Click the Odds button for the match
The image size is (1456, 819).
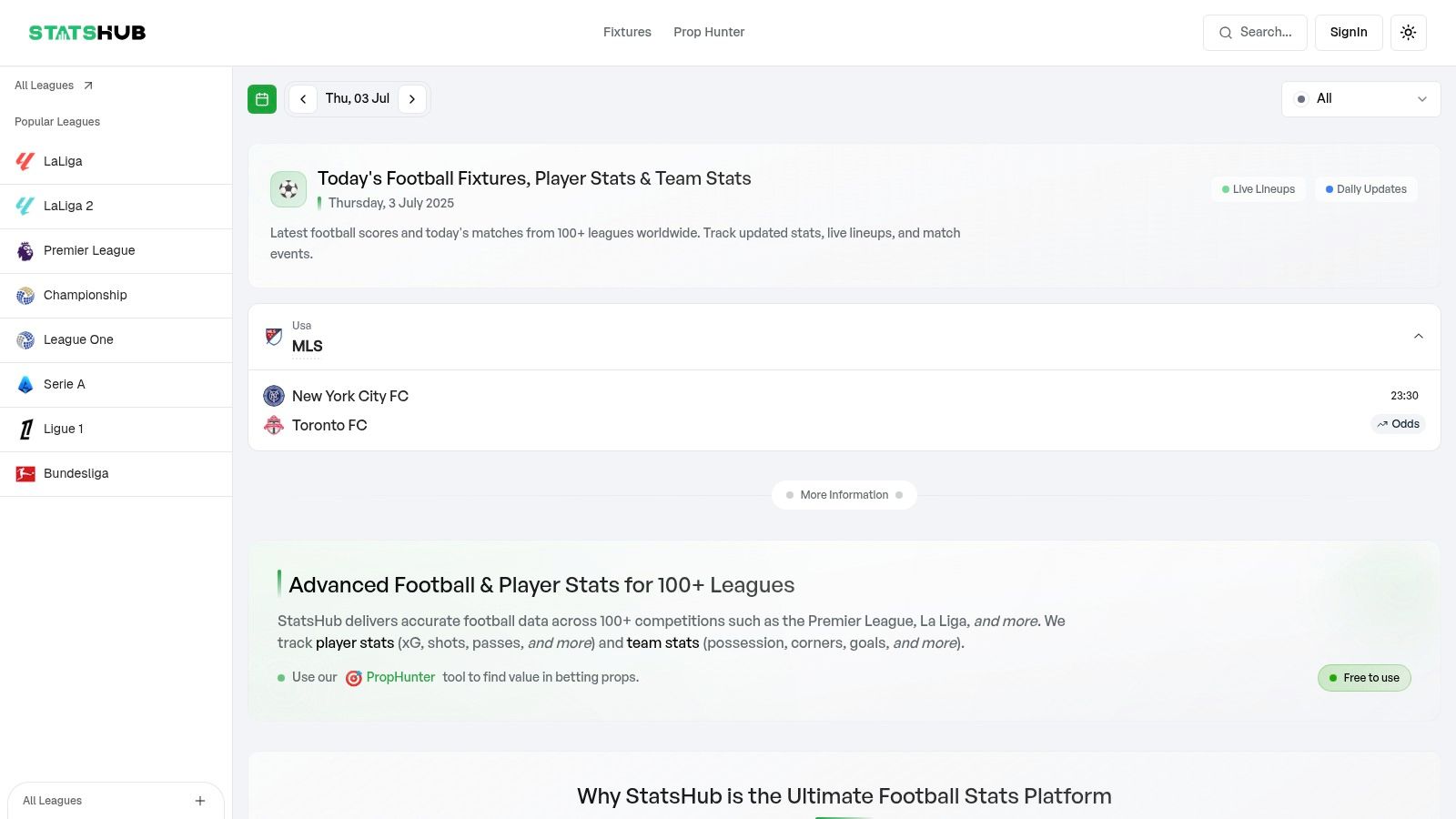(x=1398, y=424)
